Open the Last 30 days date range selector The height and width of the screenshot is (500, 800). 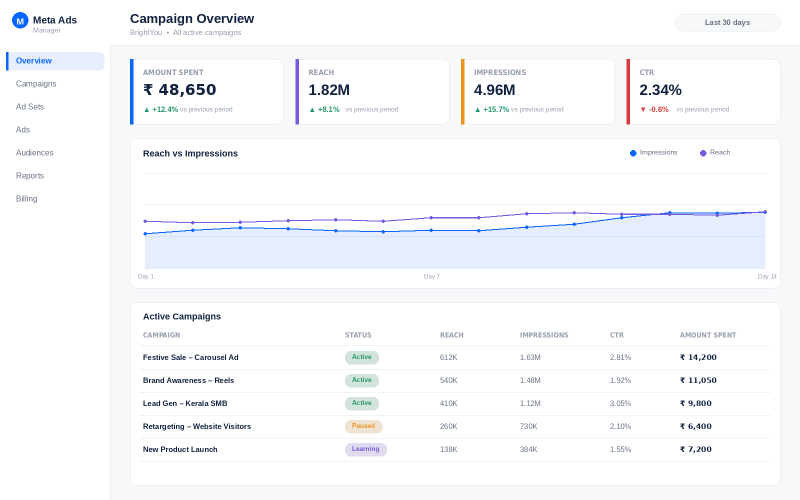(728, 22)
